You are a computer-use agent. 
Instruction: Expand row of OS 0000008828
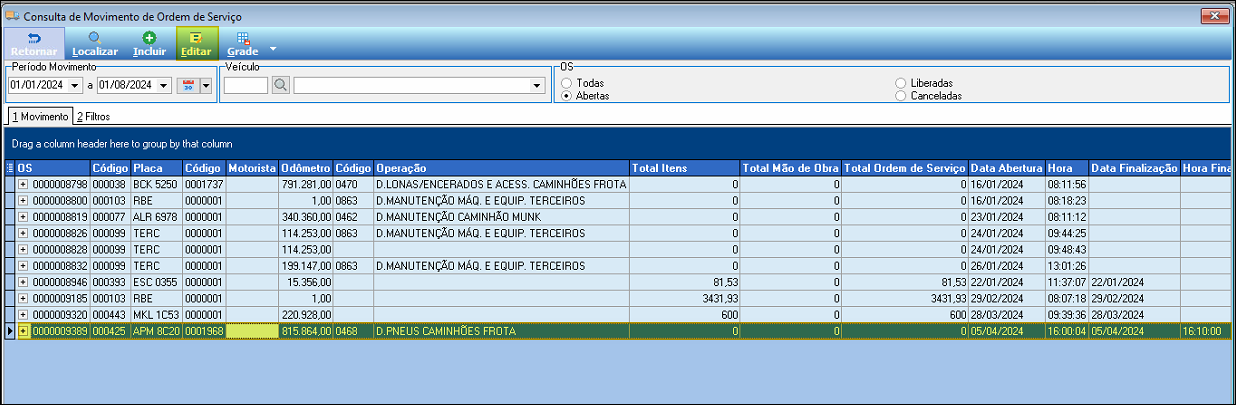click(x=23, y=249)
